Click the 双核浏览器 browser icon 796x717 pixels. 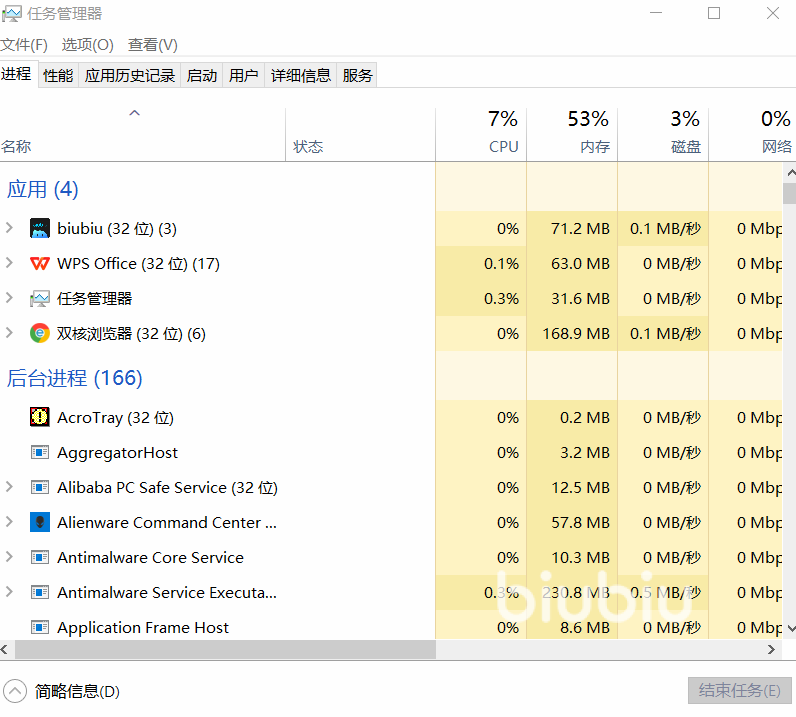pyautogui.click(x=40, y=334)
